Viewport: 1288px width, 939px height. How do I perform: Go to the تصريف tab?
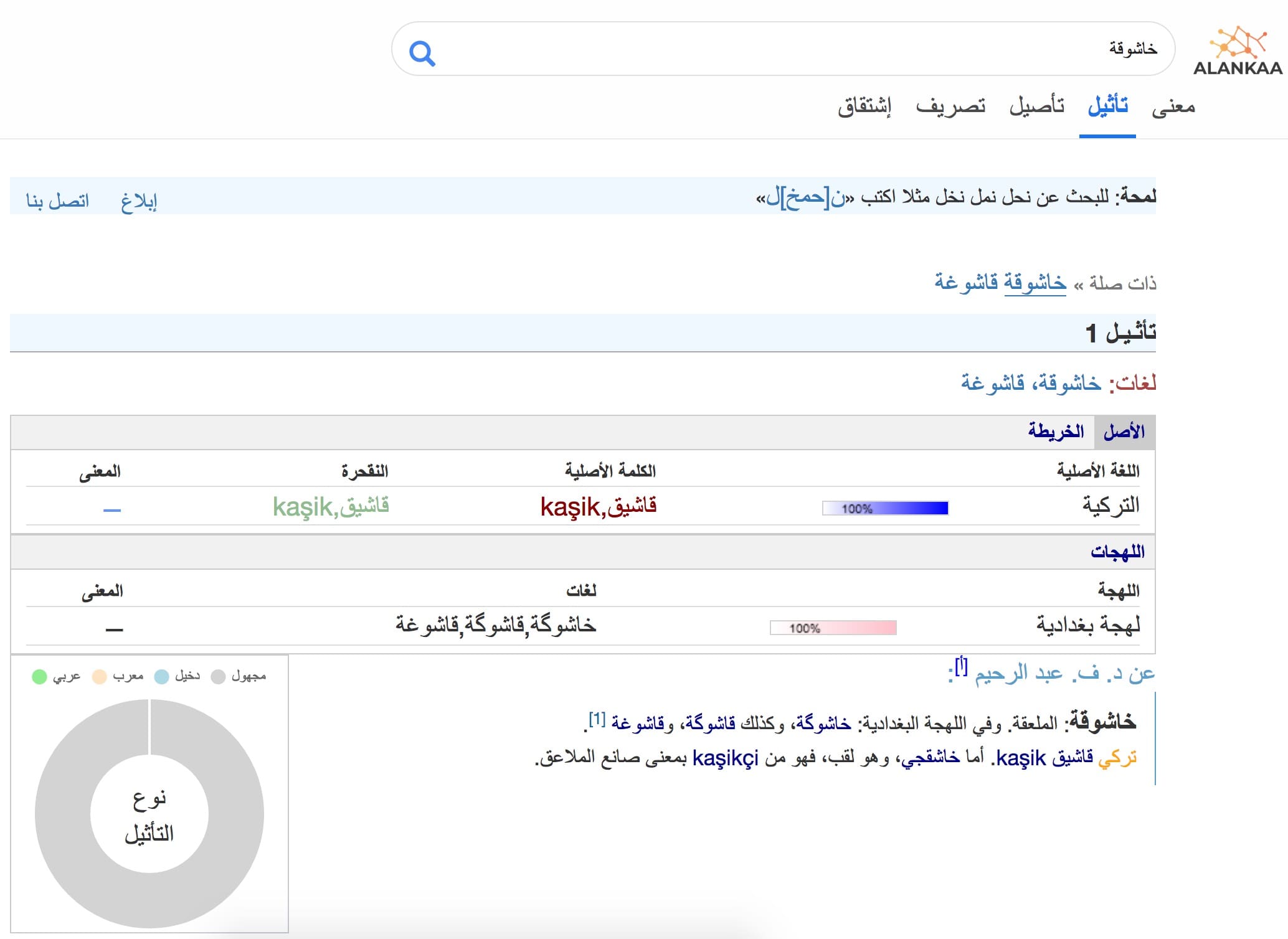point(950,106)
